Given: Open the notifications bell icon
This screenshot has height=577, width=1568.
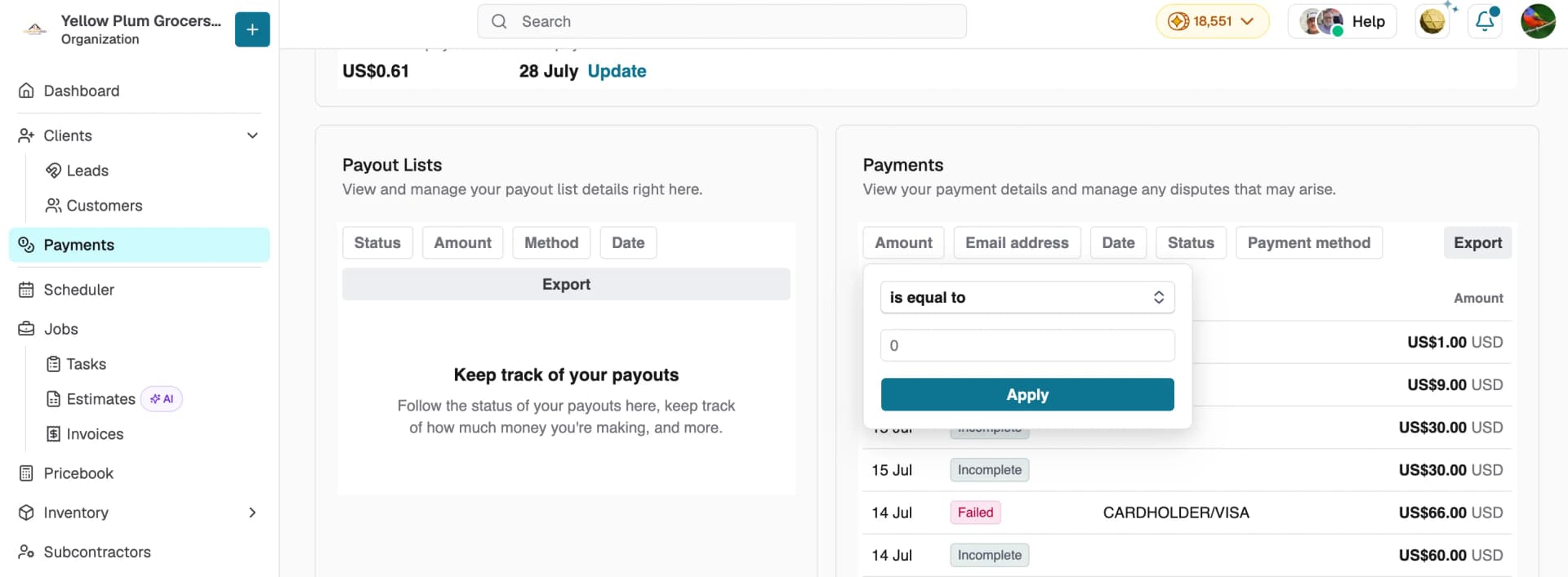Looking at the screenshot, I should [x=1485, y=21].
